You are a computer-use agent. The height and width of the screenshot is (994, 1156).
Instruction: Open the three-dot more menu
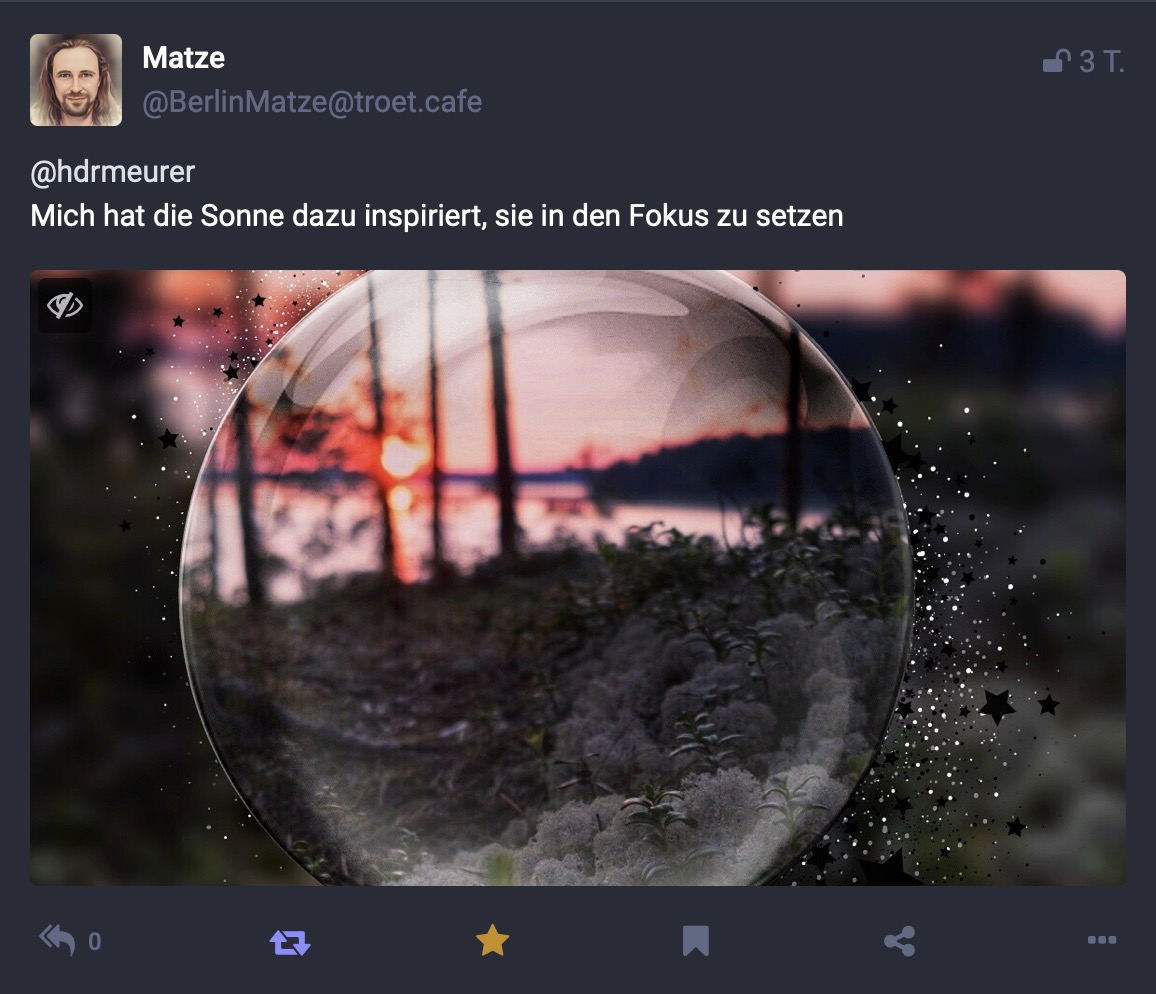pos(1101,940)
